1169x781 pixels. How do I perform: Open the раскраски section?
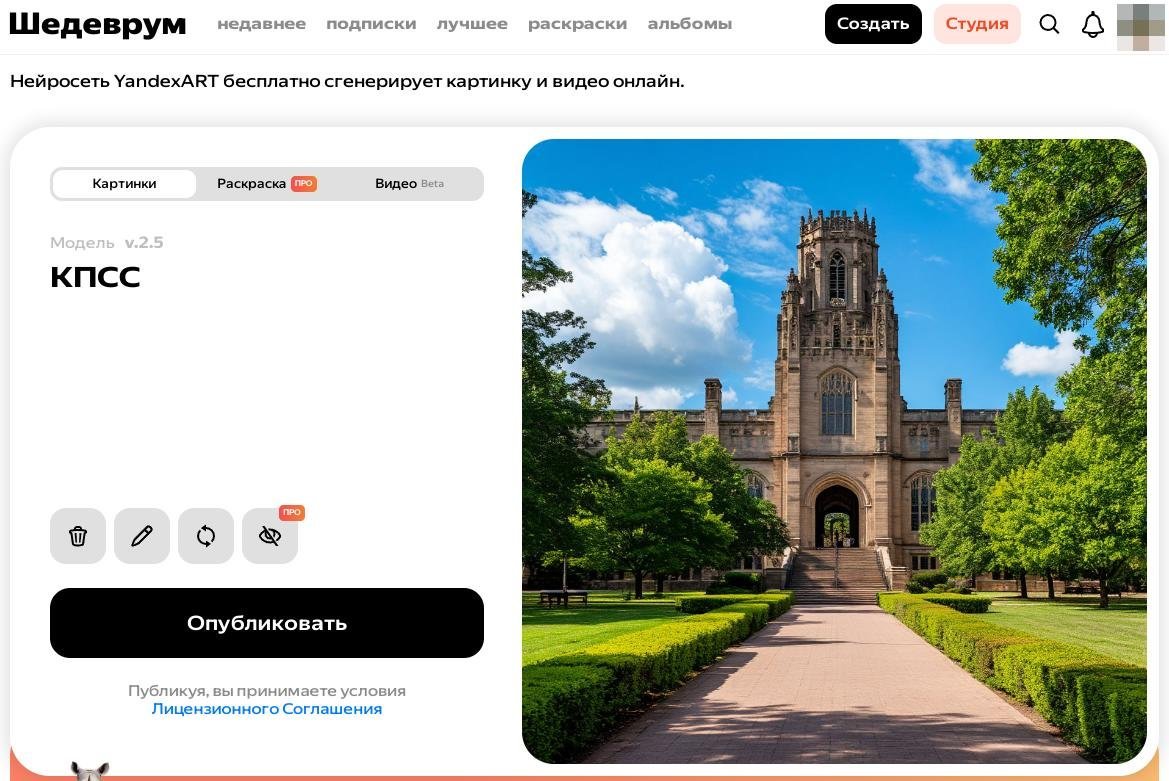(x=577, y=24)
